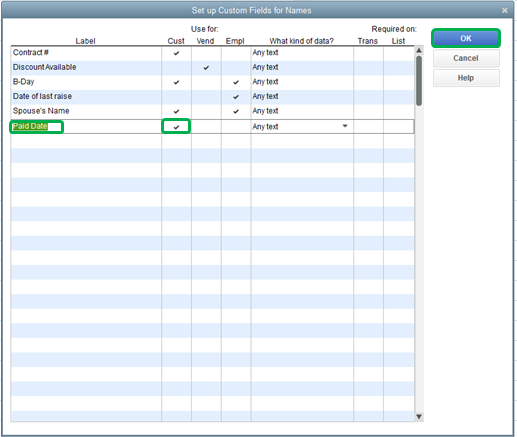Click the scroll down arrow of list
This screenshot has width=517, height=437.
pos(419,416)
